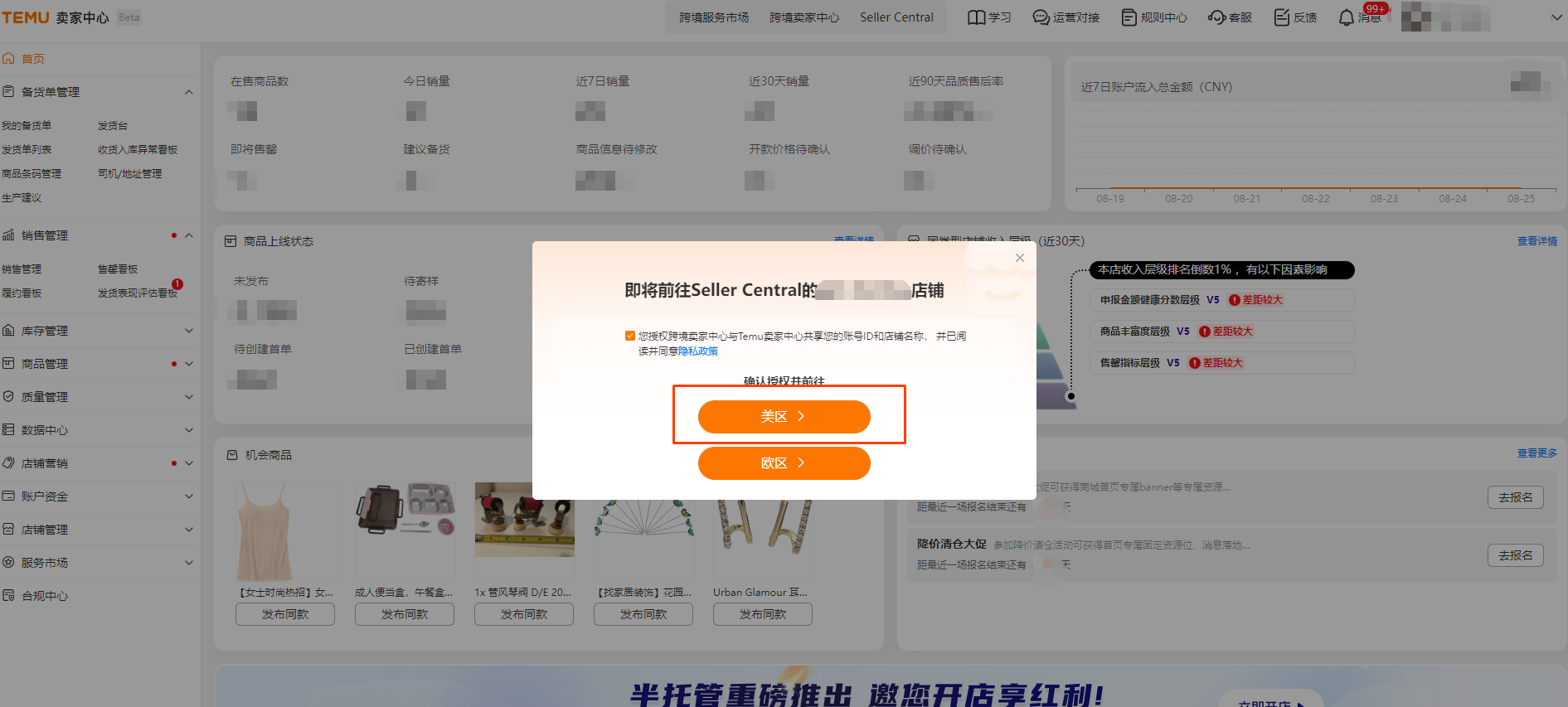The width and height of the screenshot is (1568, 707).
Task: Click the TEMU logo
Action: 26,17
